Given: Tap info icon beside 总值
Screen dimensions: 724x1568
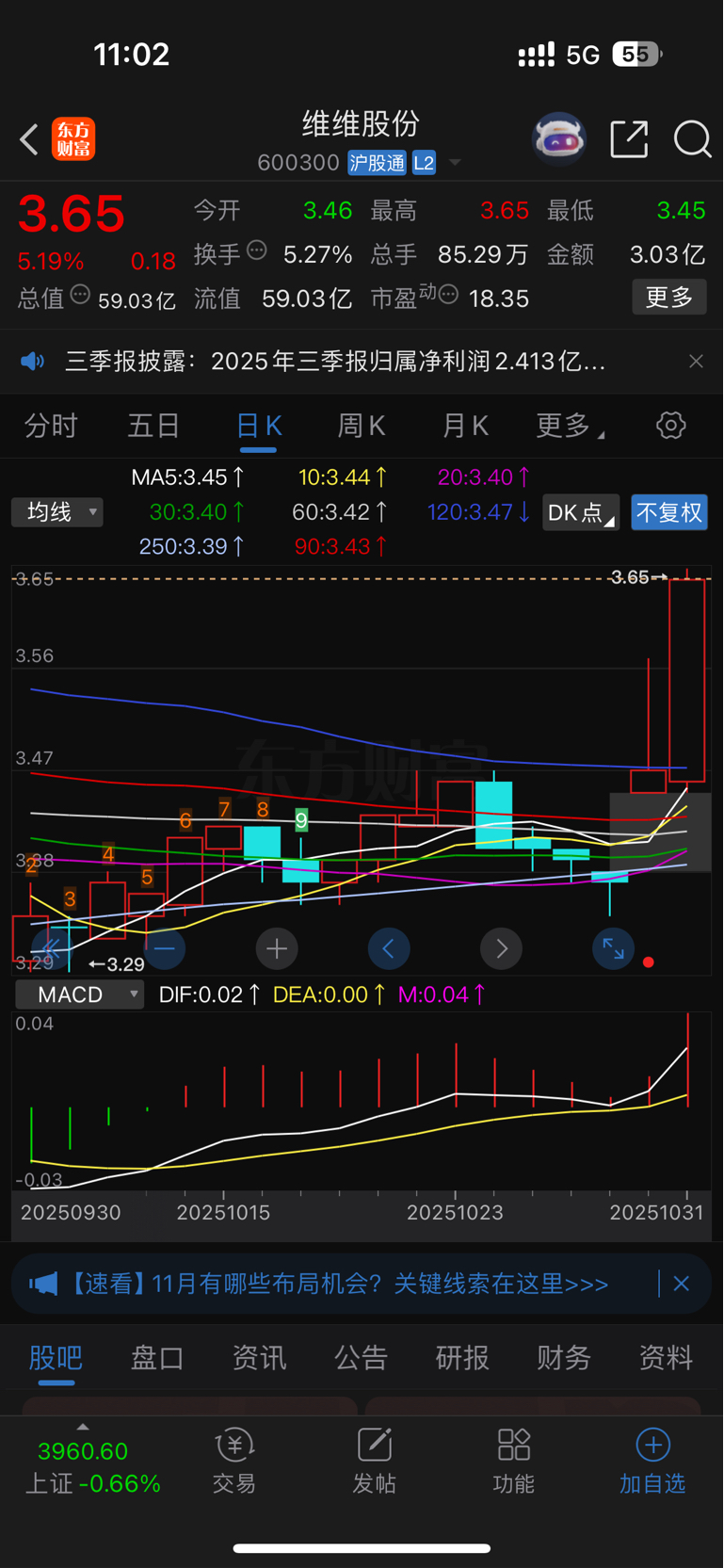Looking at the screenshot, I should [81, 295].
